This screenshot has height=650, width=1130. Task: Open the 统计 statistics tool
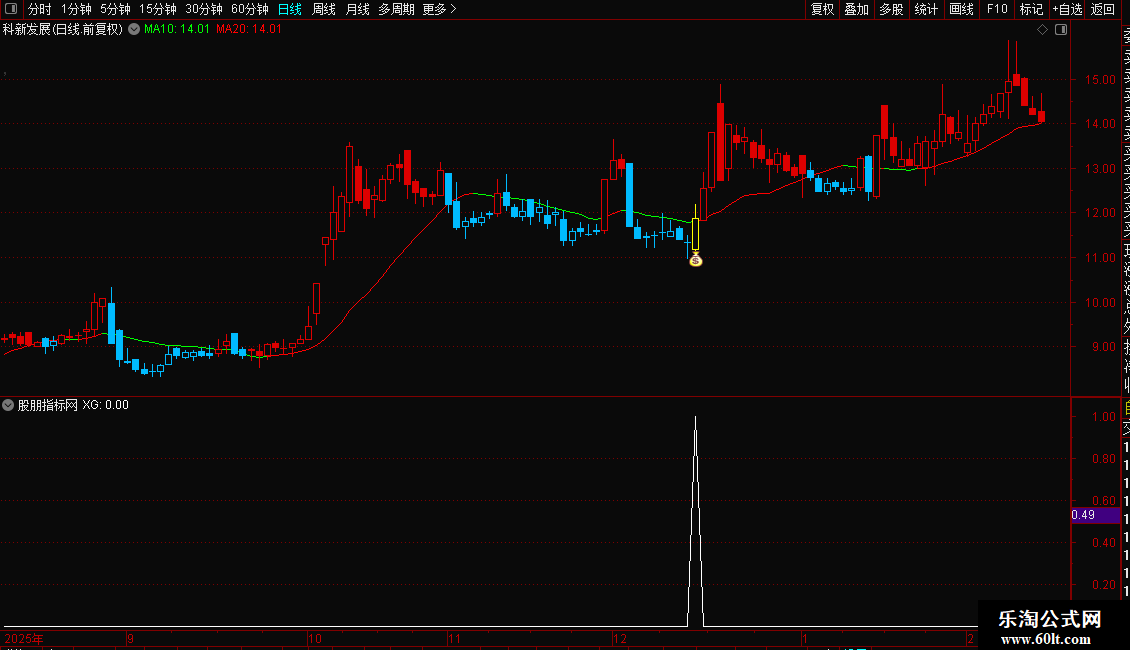point(926,9)
